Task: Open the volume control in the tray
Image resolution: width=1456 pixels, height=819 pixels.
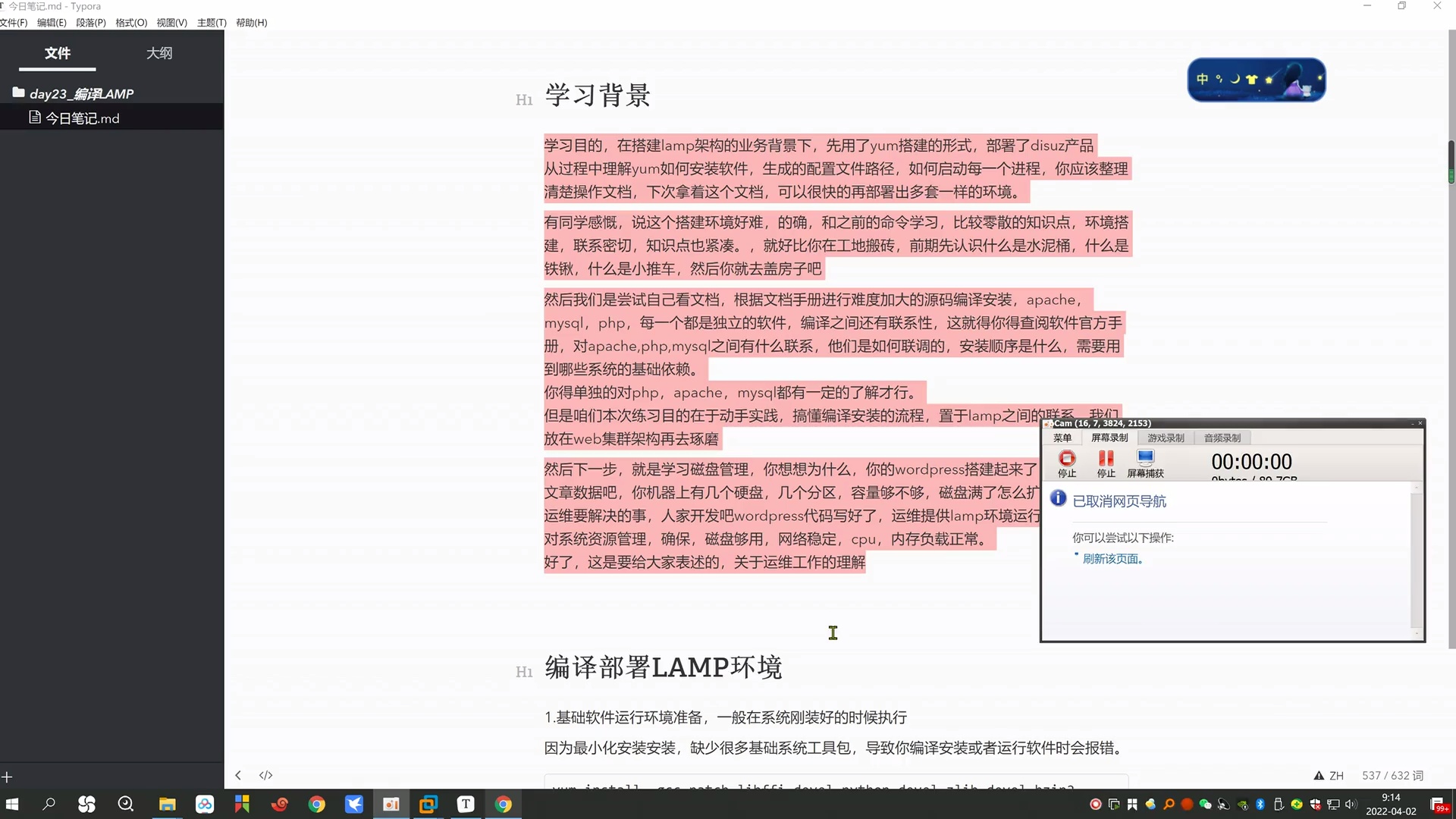Action: pos(1351,804)
